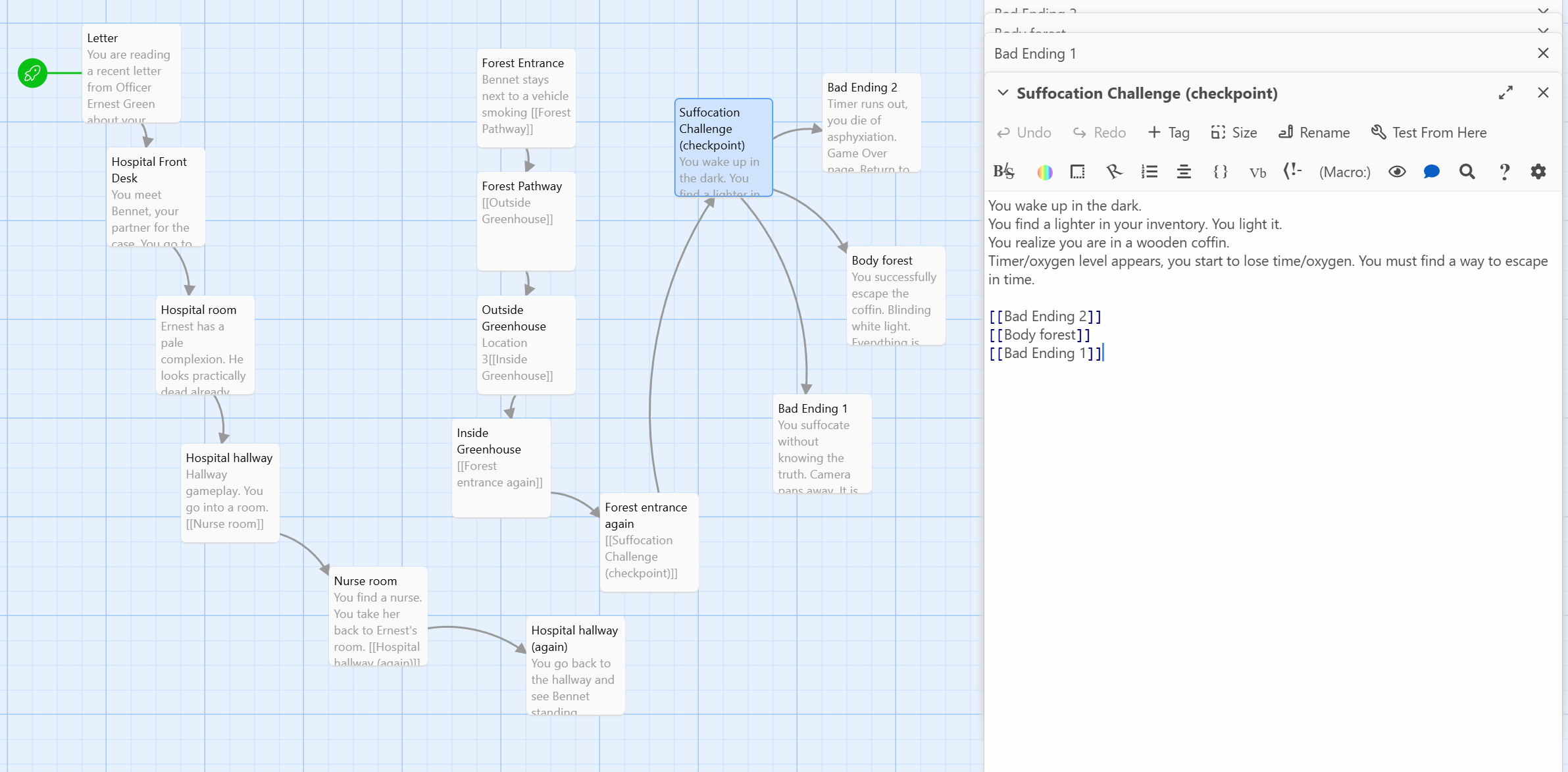
Task: Rename the passage
Action: [1314, 132]
